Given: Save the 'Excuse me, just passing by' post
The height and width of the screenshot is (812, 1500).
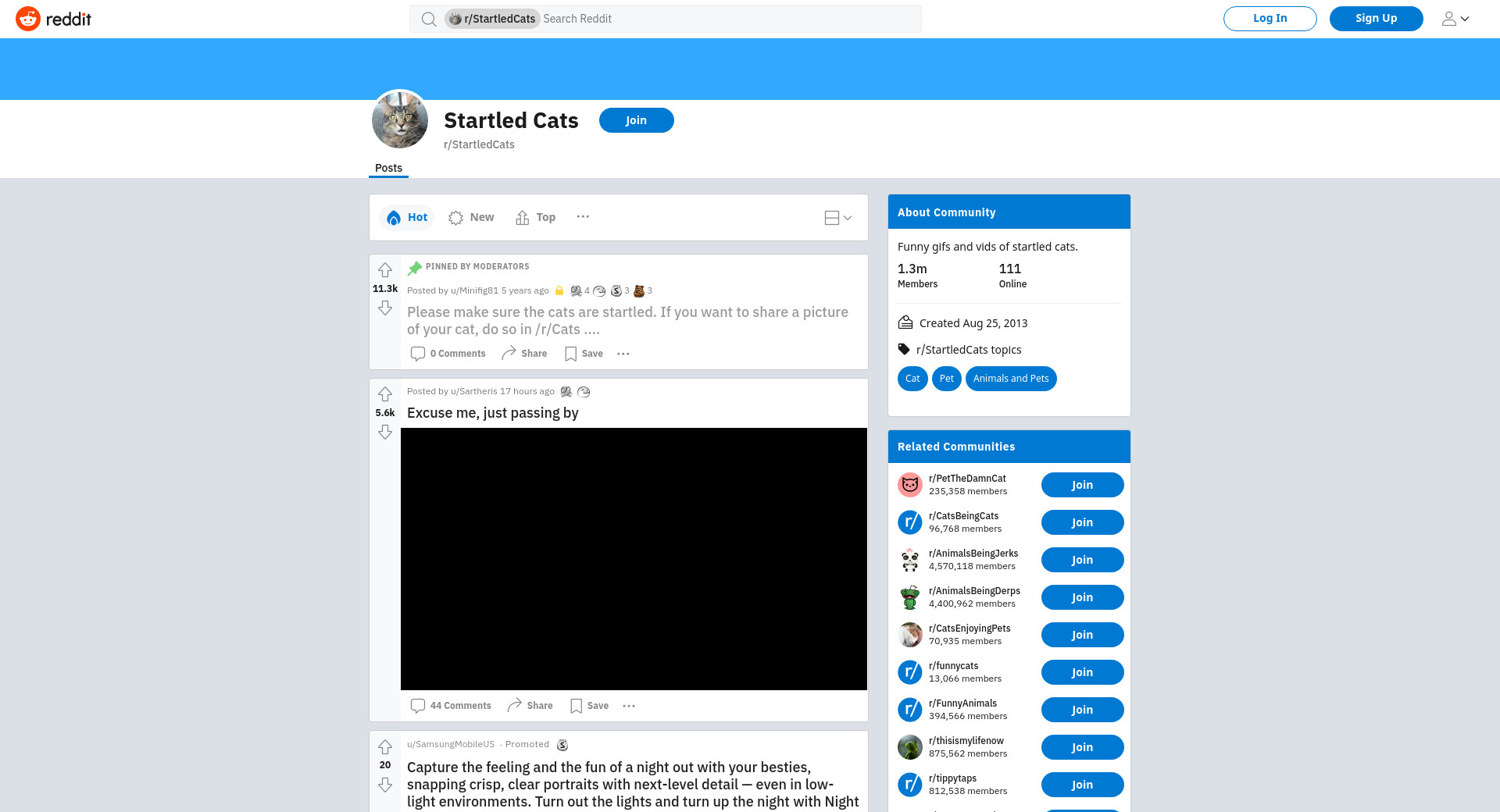Looking at the screenshot, I should [589, 706].
